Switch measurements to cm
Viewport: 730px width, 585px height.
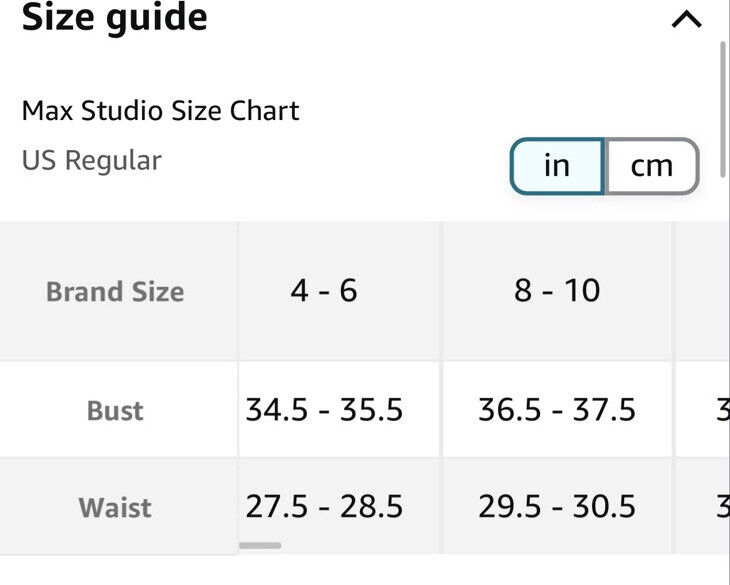(652, 166)
